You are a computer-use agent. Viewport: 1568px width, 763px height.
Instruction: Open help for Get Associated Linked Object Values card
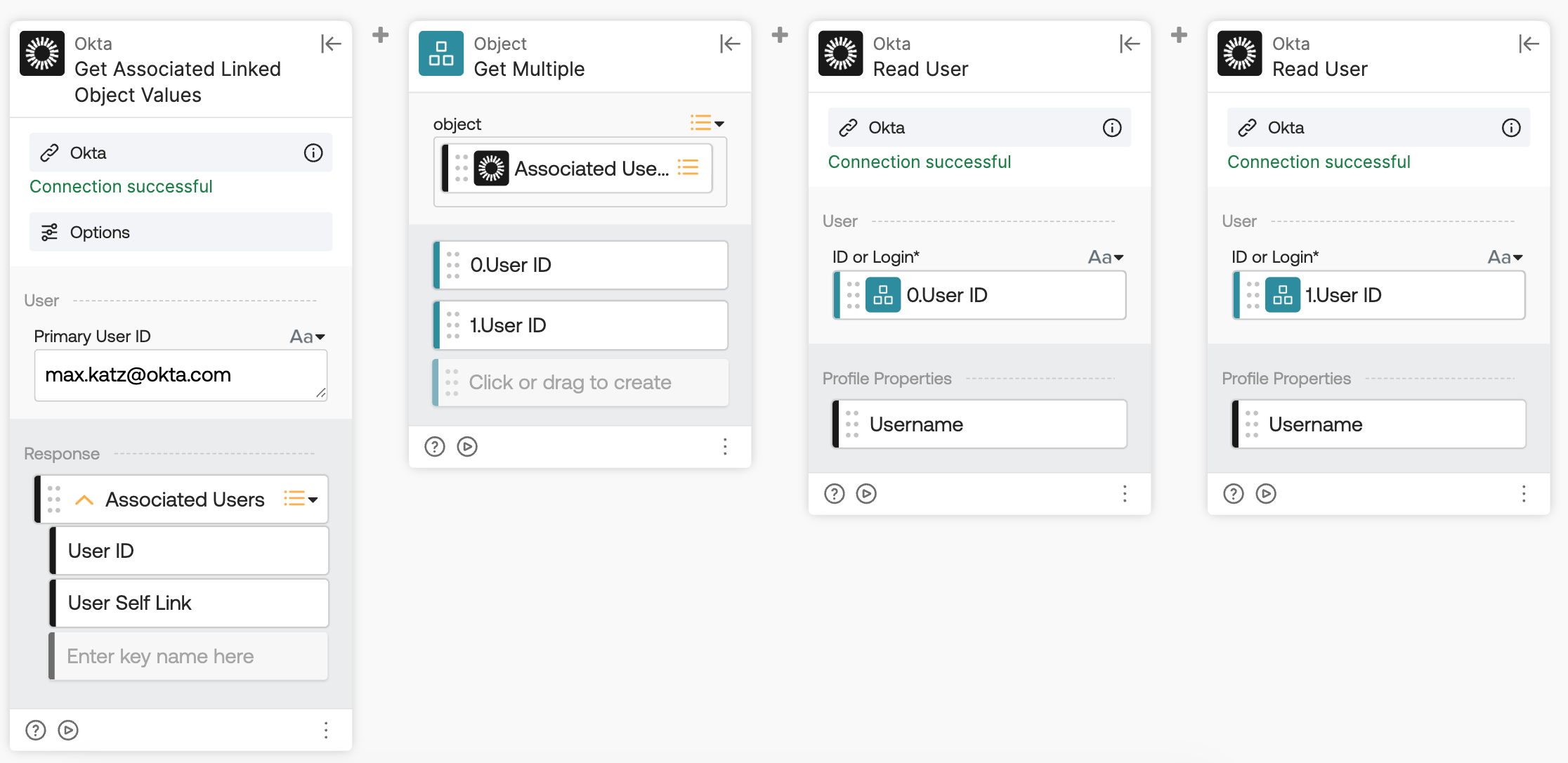pyautogui.click(x=36, y=730)
